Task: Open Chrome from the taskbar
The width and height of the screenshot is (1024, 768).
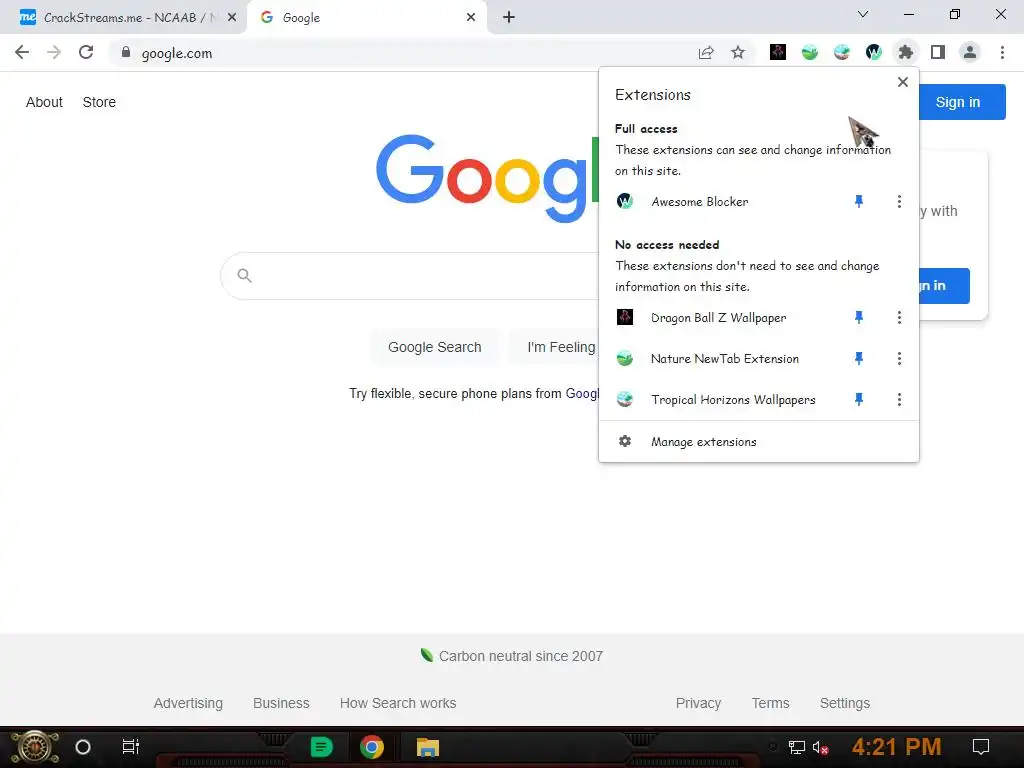Action: pos(372,746)
